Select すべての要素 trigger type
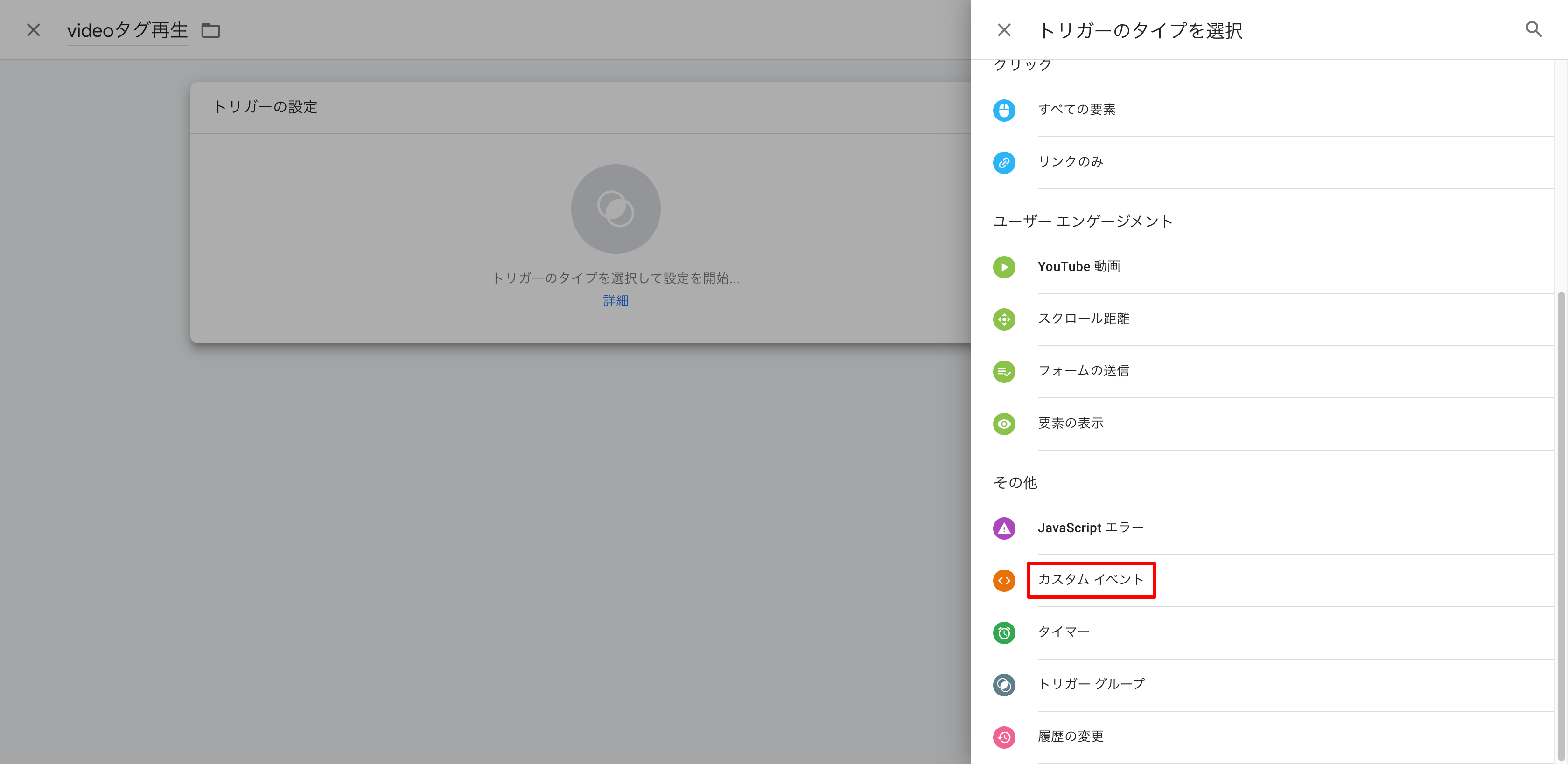This screenshot has height=764, width=1568. tap(1274, 110)
